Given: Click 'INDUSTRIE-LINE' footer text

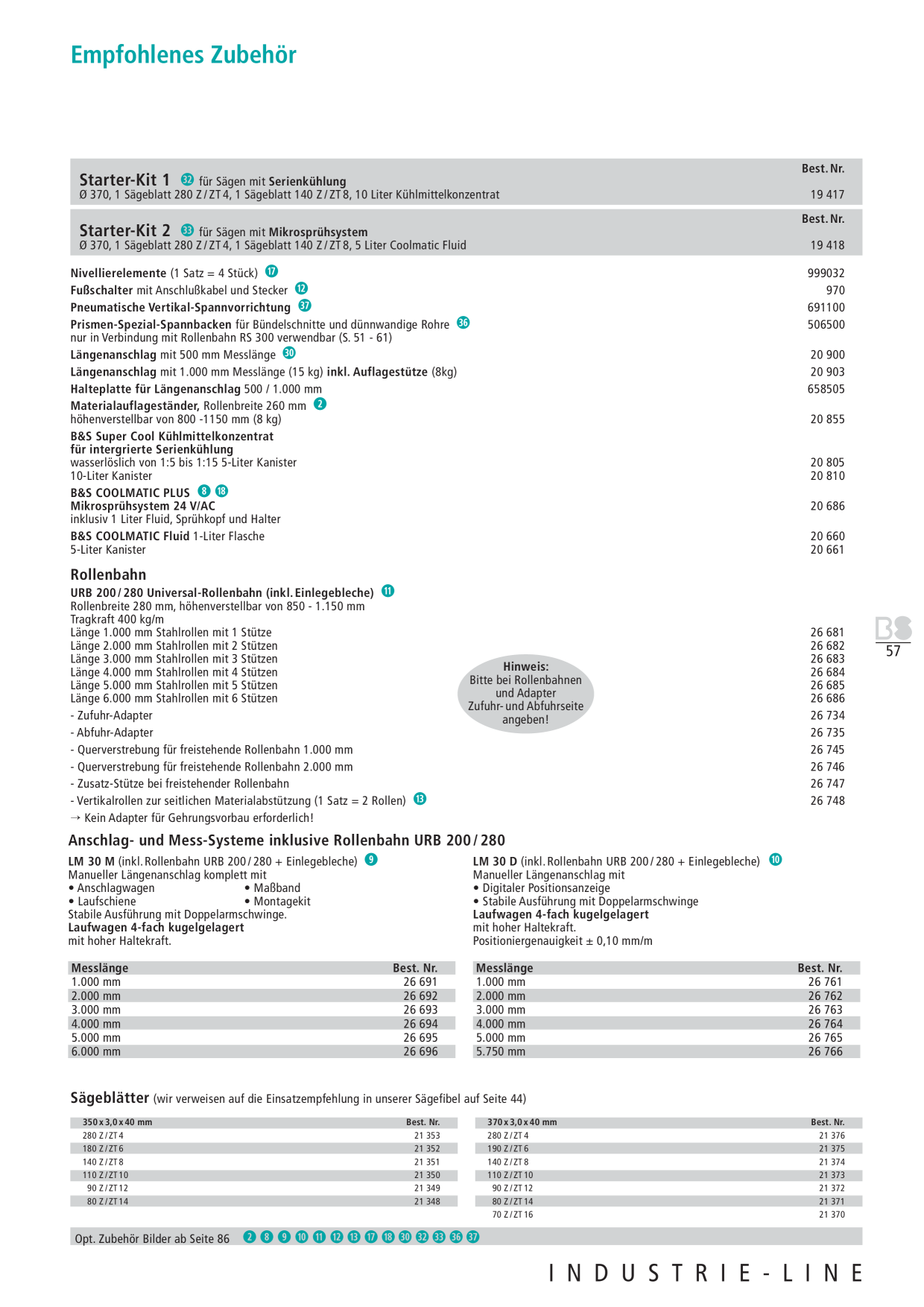Looking at the screenshot, I should click(706, 1273).
